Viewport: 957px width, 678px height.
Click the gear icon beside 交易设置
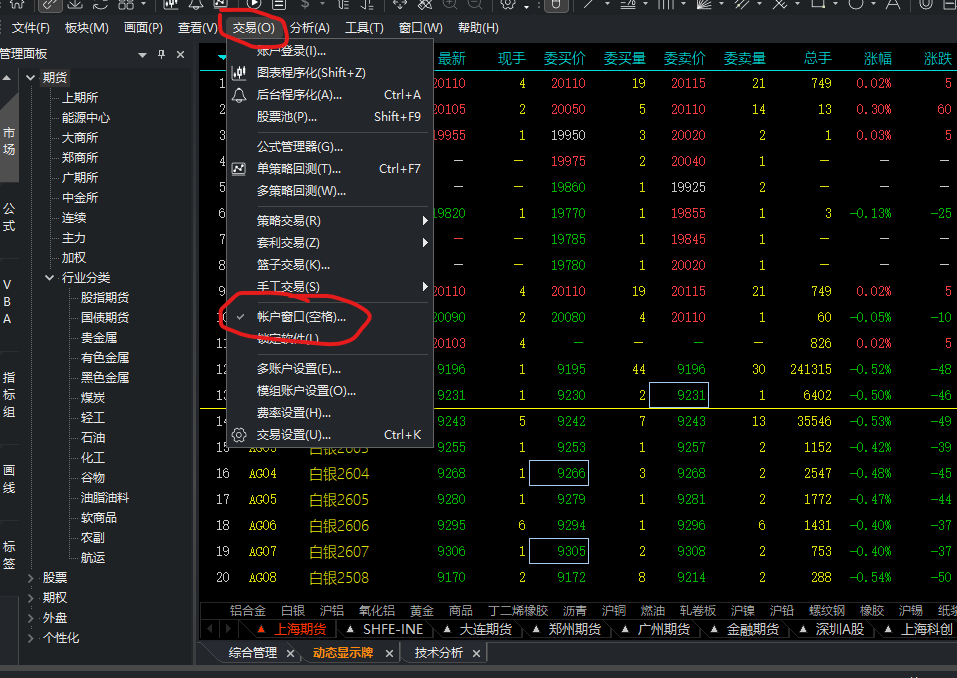(x=239, y=435)
